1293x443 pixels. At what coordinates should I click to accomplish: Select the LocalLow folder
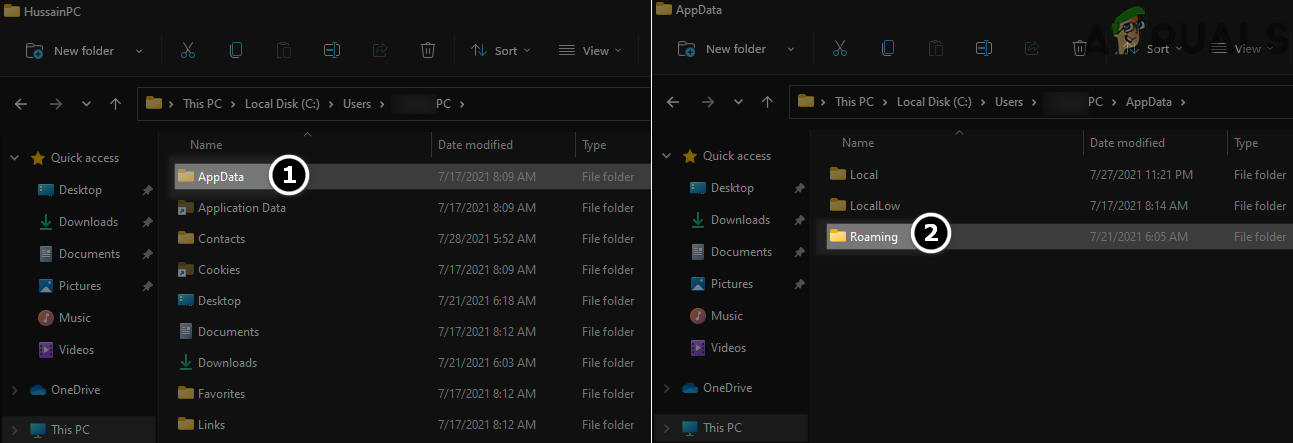[874, 206]
